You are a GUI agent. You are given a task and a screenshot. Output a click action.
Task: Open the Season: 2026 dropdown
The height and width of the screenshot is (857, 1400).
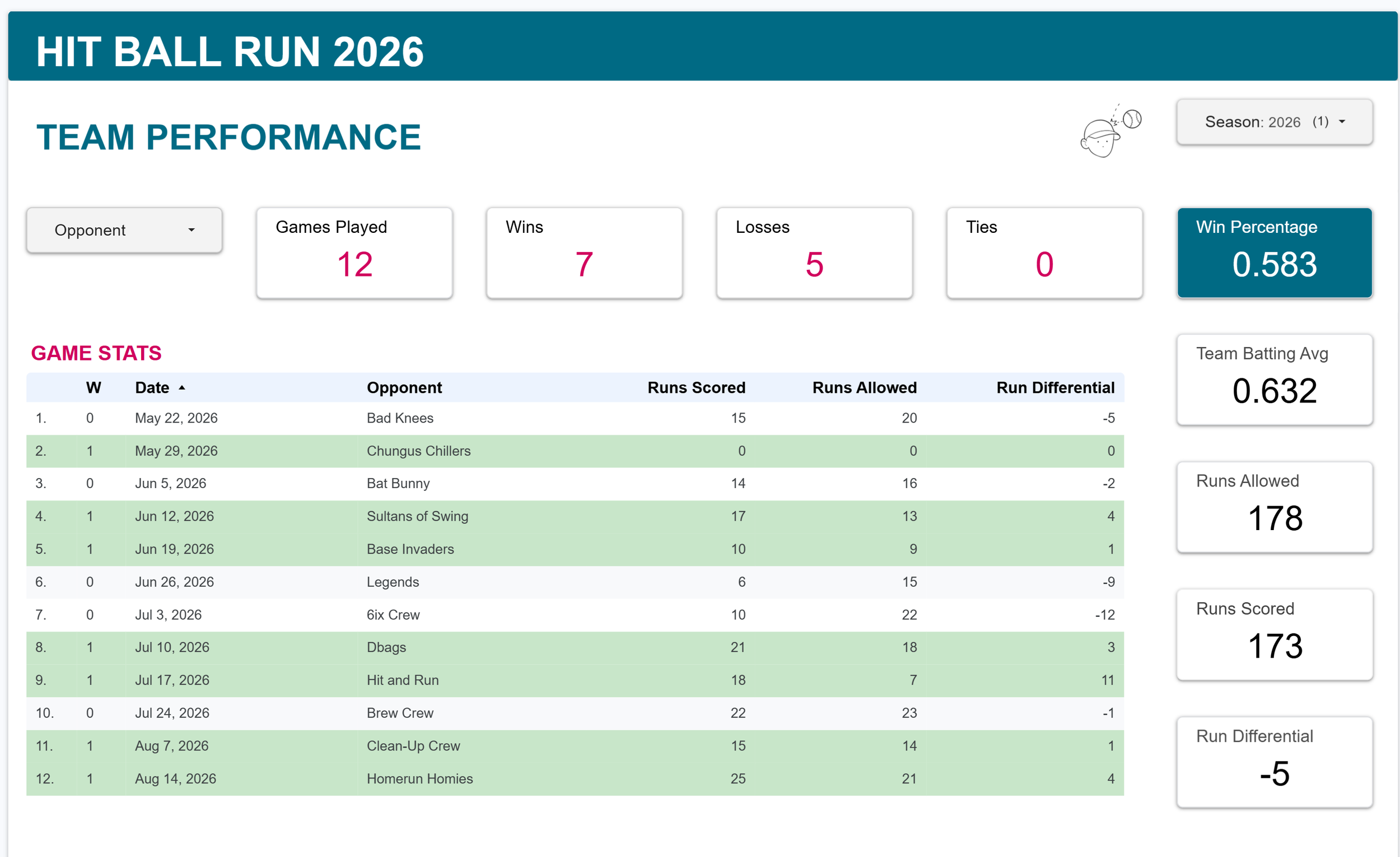tap(1275, 121)
